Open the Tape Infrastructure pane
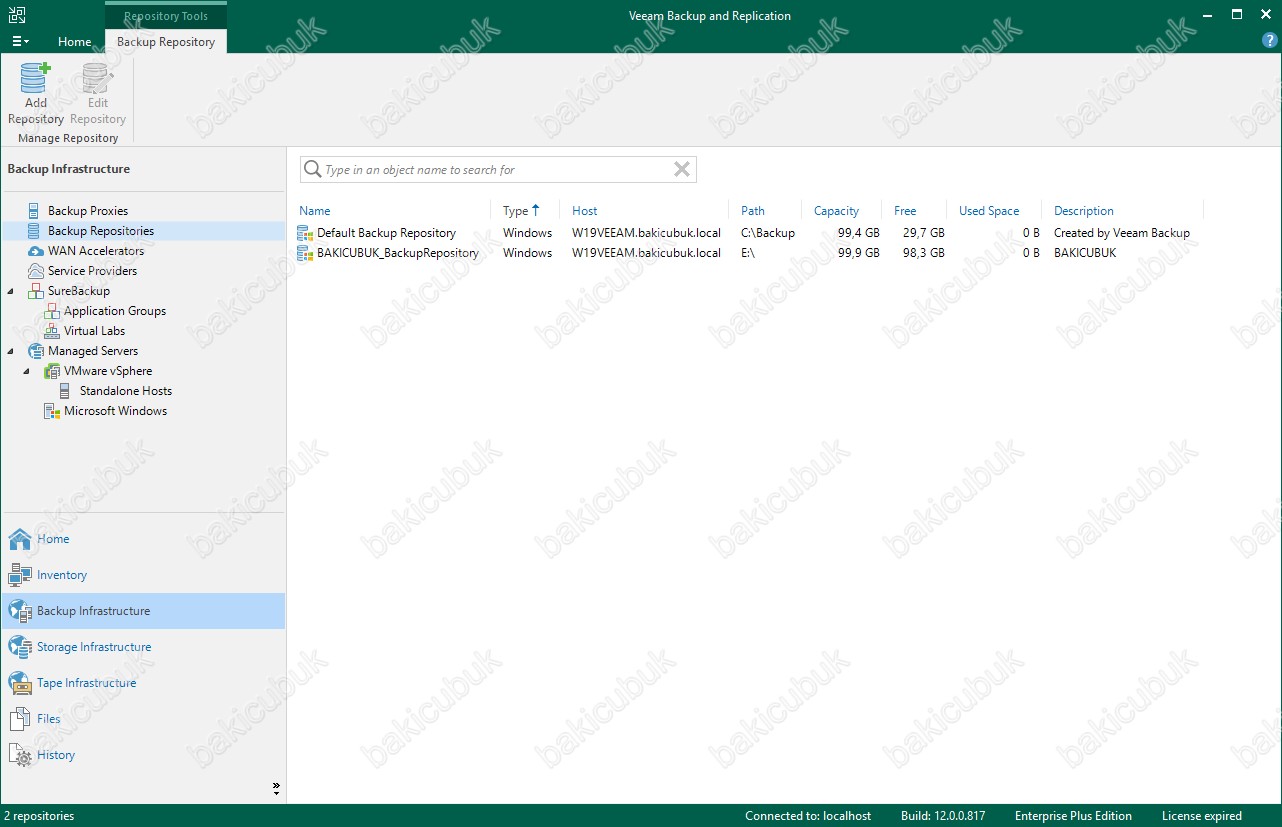Viewport: 1282px width, 827px height. (143, 683)
